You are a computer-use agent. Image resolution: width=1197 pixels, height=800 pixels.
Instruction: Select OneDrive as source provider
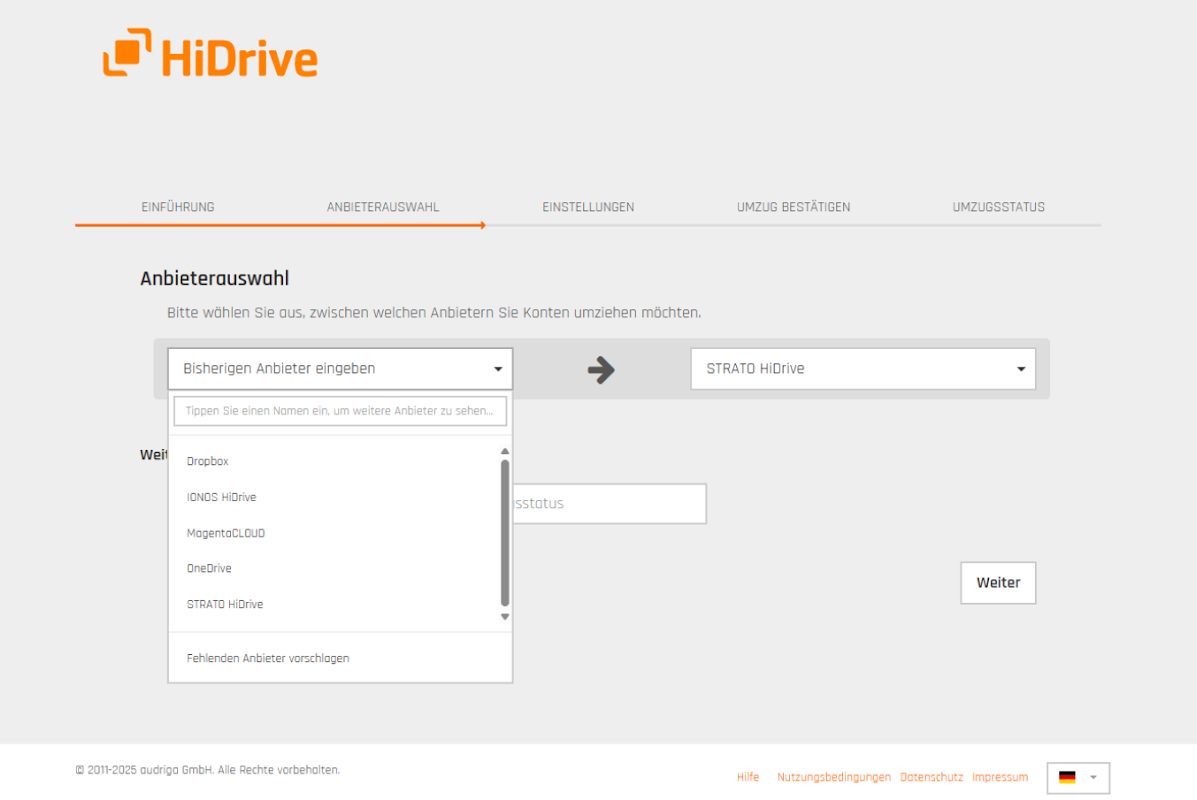pos(209,568)
